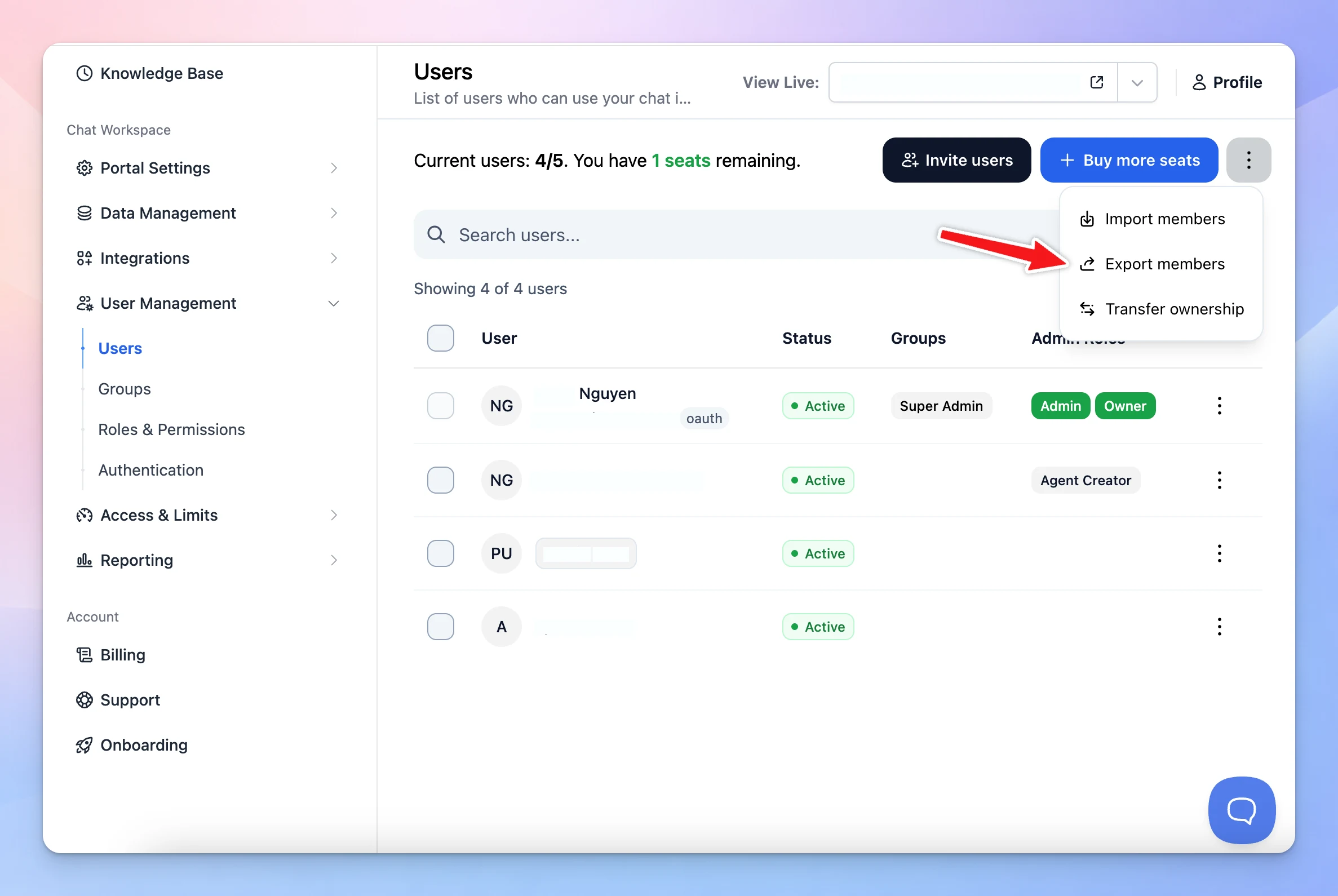Expand the Reporting chevron
The width and height of the screenshot is (1338, 896).
[x=334, y=561]
